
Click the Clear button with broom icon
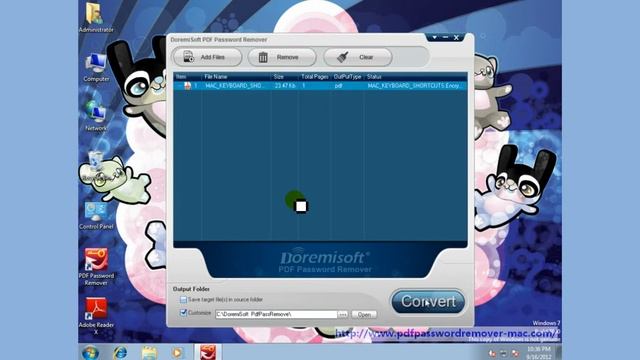[358, 57]
